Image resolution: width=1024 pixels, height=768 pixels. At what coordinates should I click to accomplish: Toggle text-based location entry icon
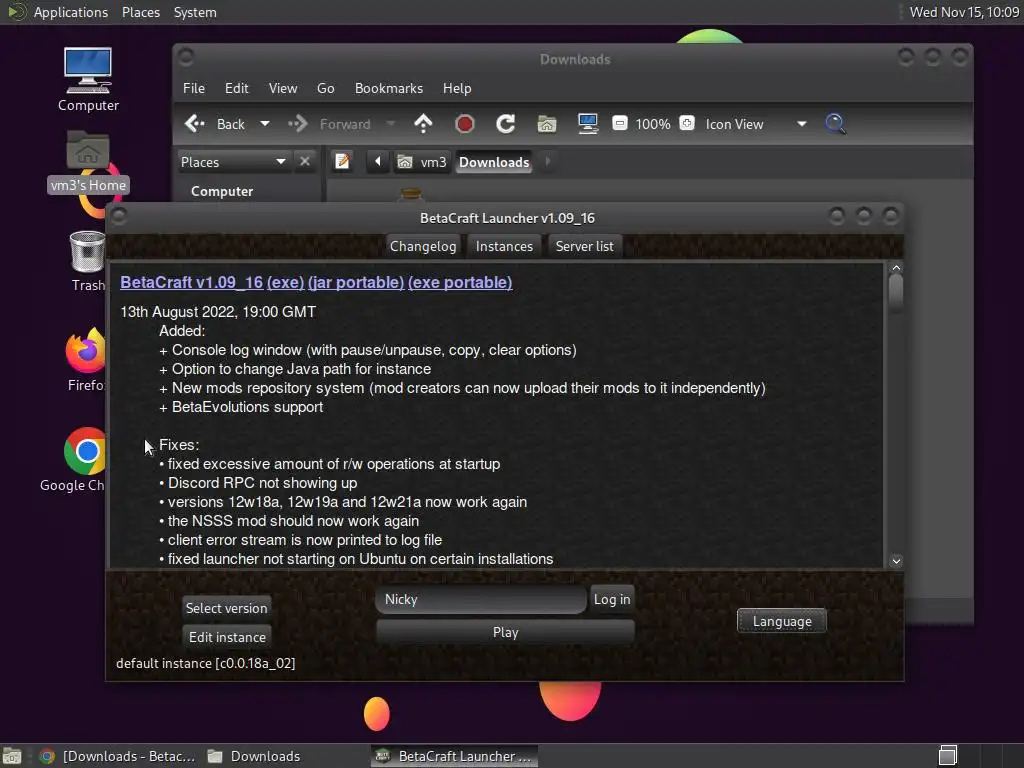coord(342,161)
